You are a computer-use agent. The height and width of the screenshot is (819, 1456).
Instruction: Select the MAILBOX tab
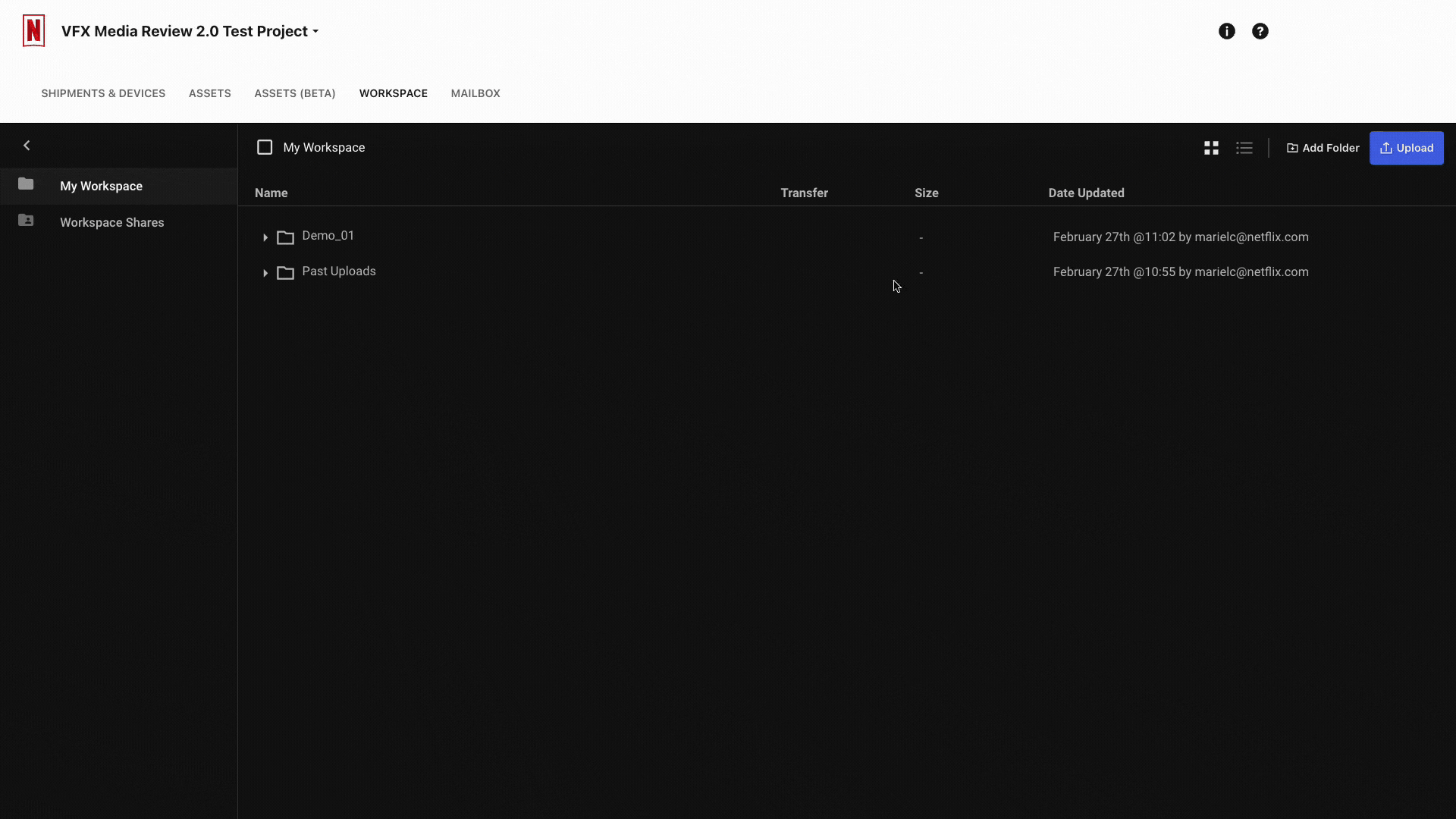[475, 93]
